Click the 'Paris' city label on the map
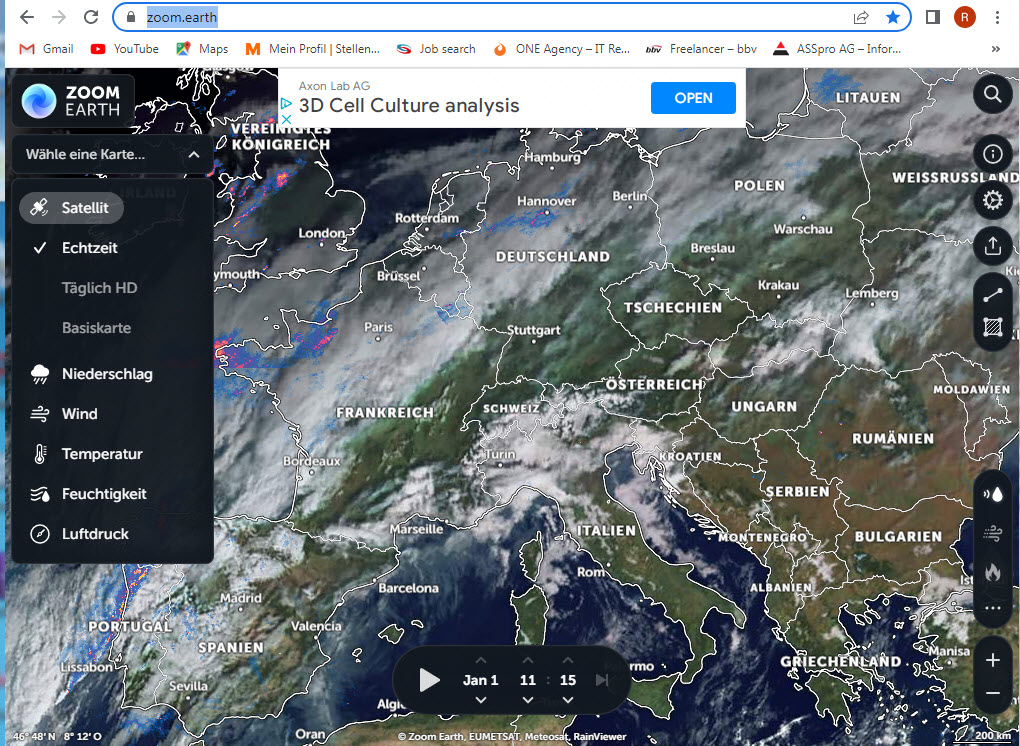 (x=379, y=327)
